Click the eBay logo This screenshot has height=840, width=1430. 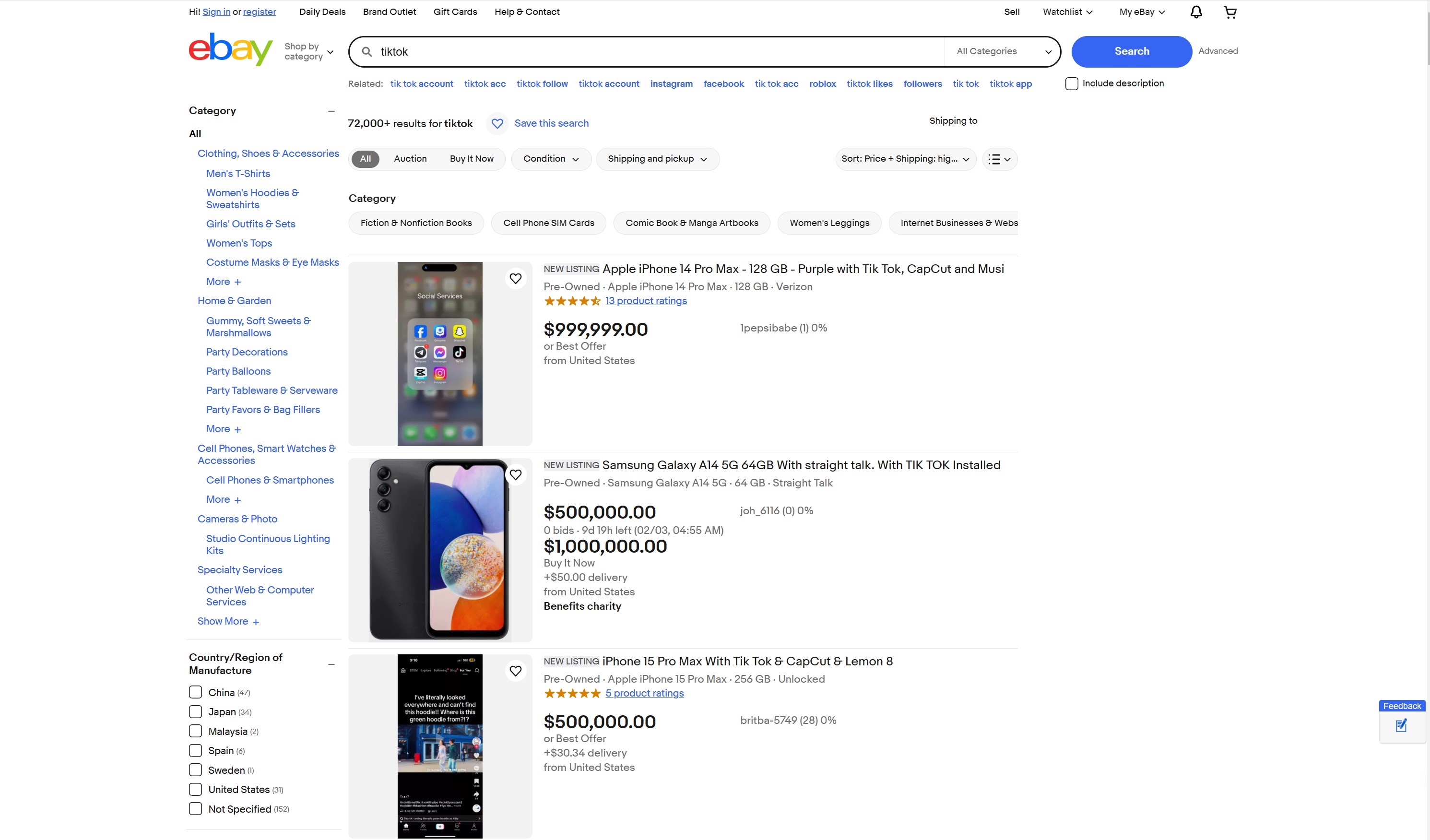(230, 49)
